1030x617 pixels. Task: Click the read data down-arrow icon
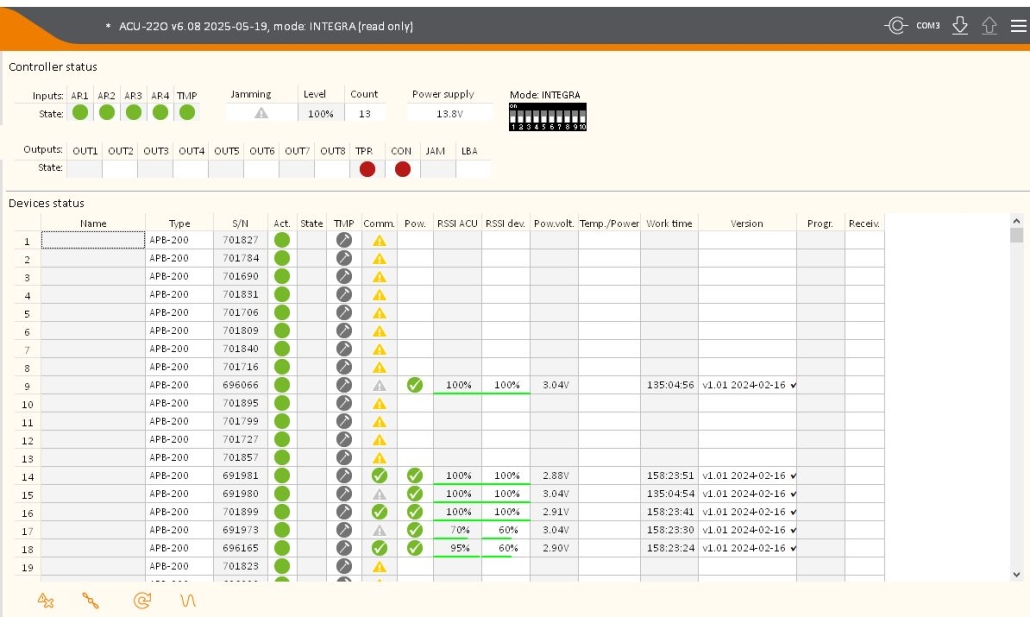click(960, 26)
